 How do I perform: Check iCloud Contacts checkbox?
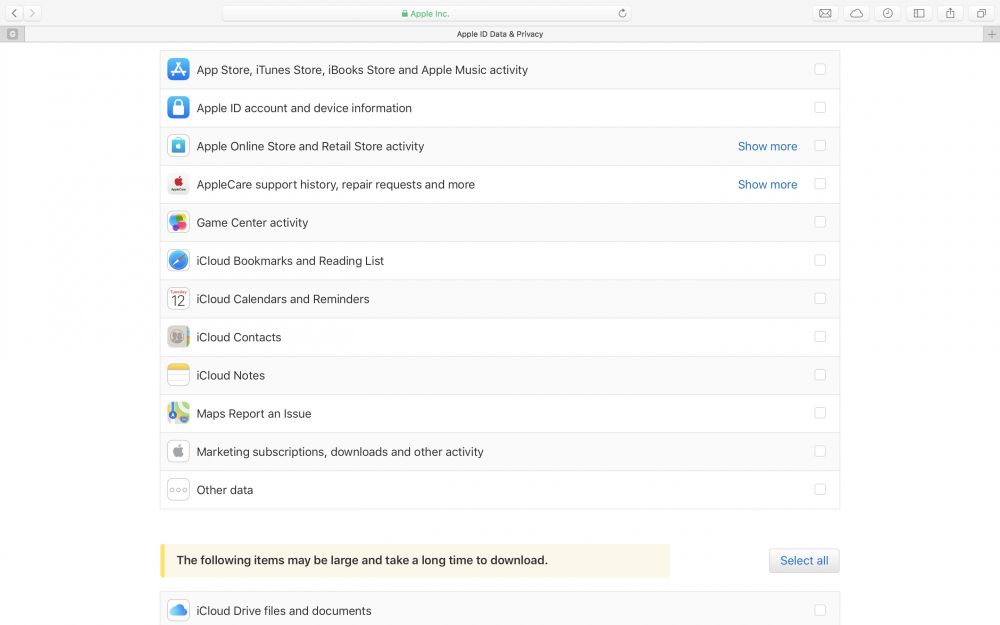(820, 336)
